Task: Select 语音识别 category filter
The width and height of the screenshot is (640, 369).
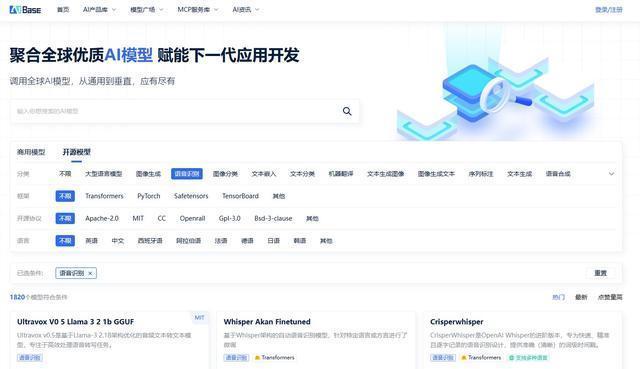Action: tap(187, 174)
